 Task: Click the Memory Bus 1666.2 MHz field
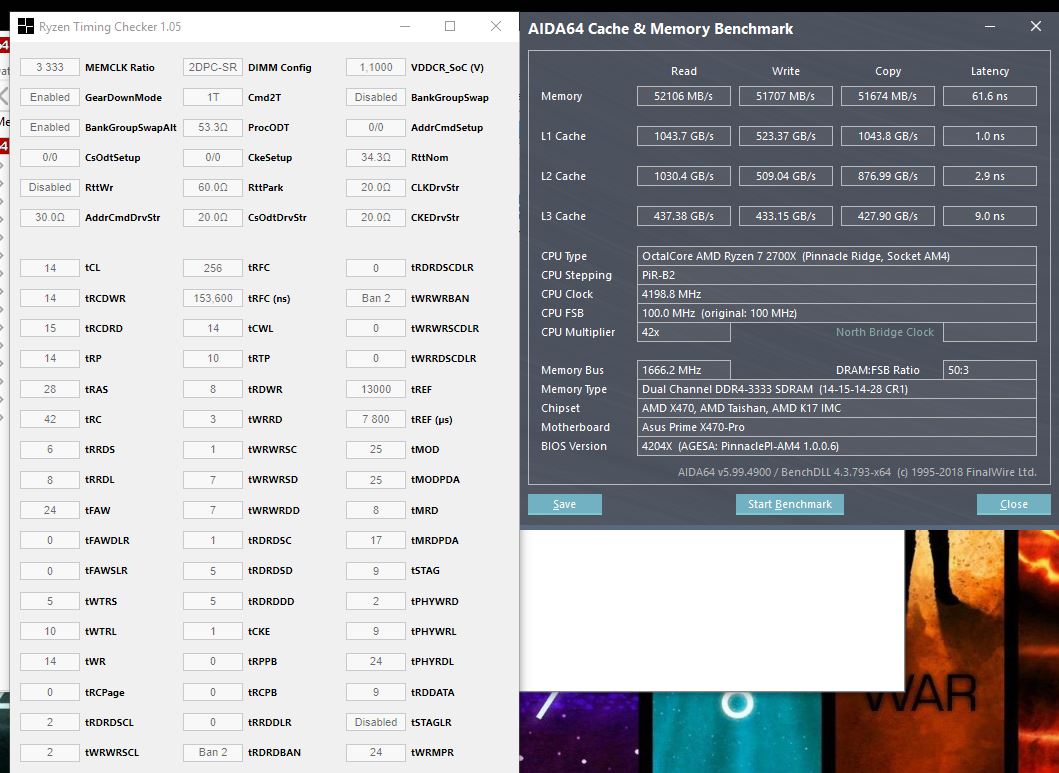tap(683, 370)
